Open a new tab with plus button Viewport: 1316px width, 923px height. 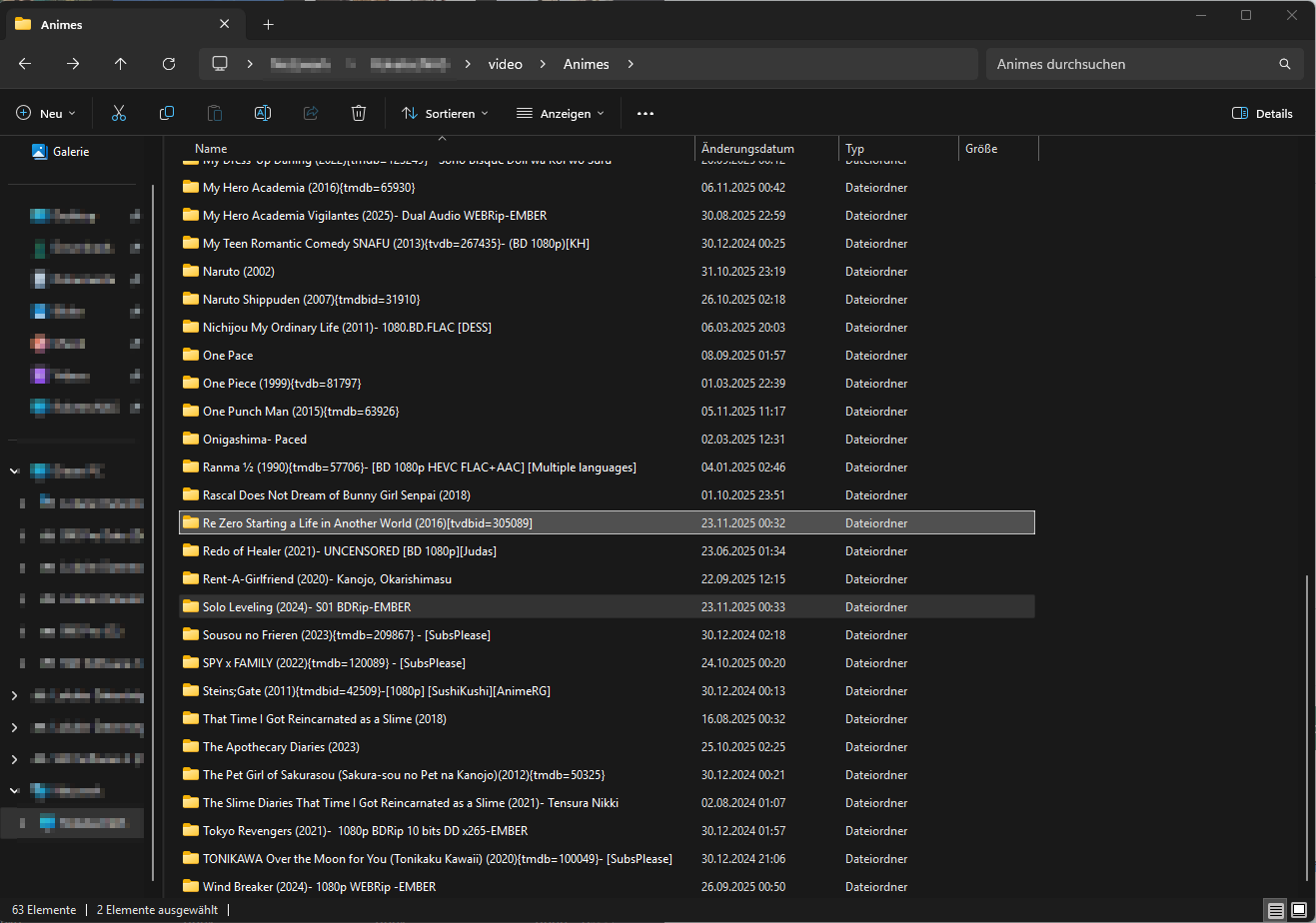[x=268, y=24]
